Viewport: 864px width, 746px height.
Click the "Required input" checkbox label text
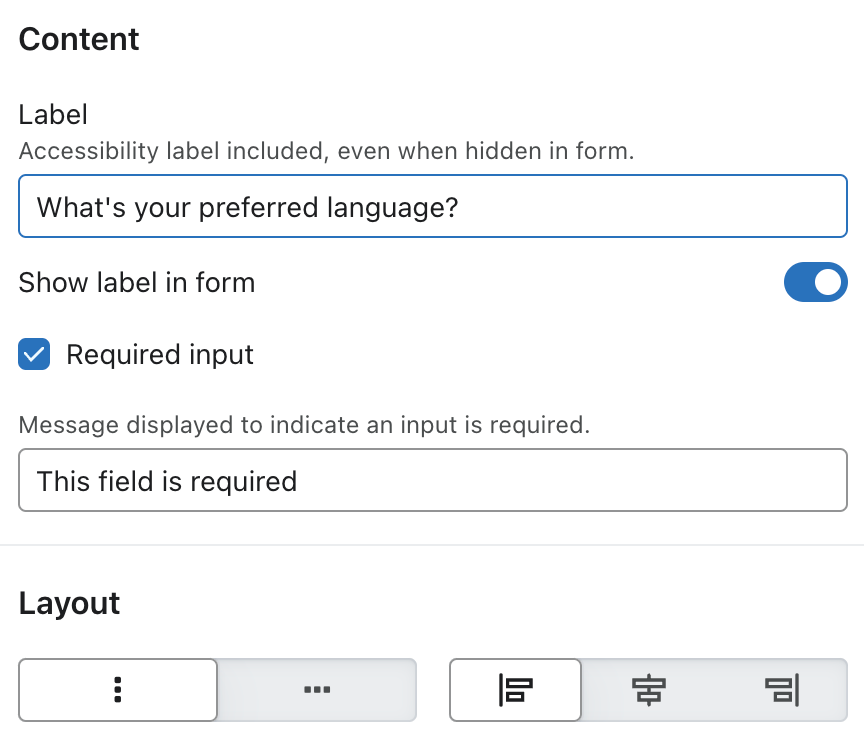(x=160, y=355)
